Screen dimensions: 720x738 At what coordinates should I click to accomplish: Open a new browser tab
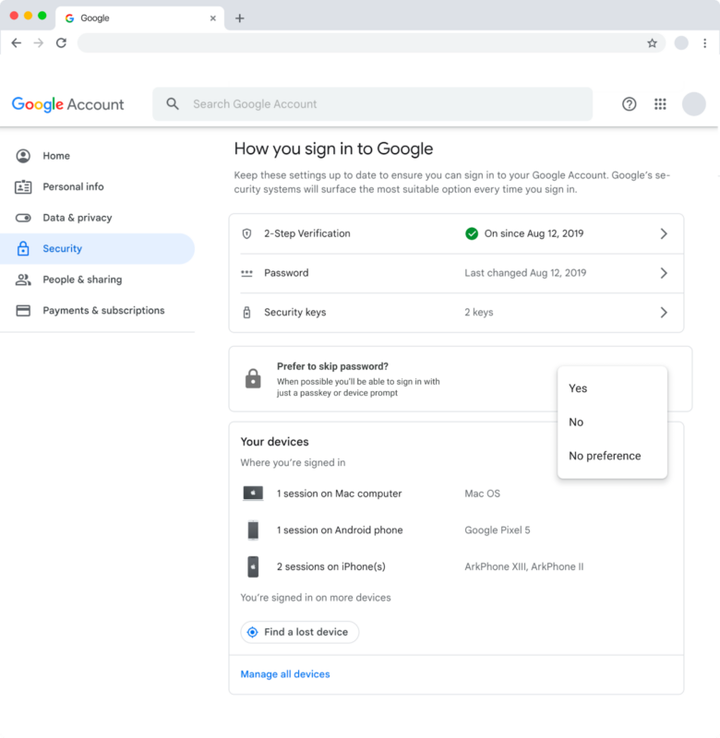[x=240, y=18]
